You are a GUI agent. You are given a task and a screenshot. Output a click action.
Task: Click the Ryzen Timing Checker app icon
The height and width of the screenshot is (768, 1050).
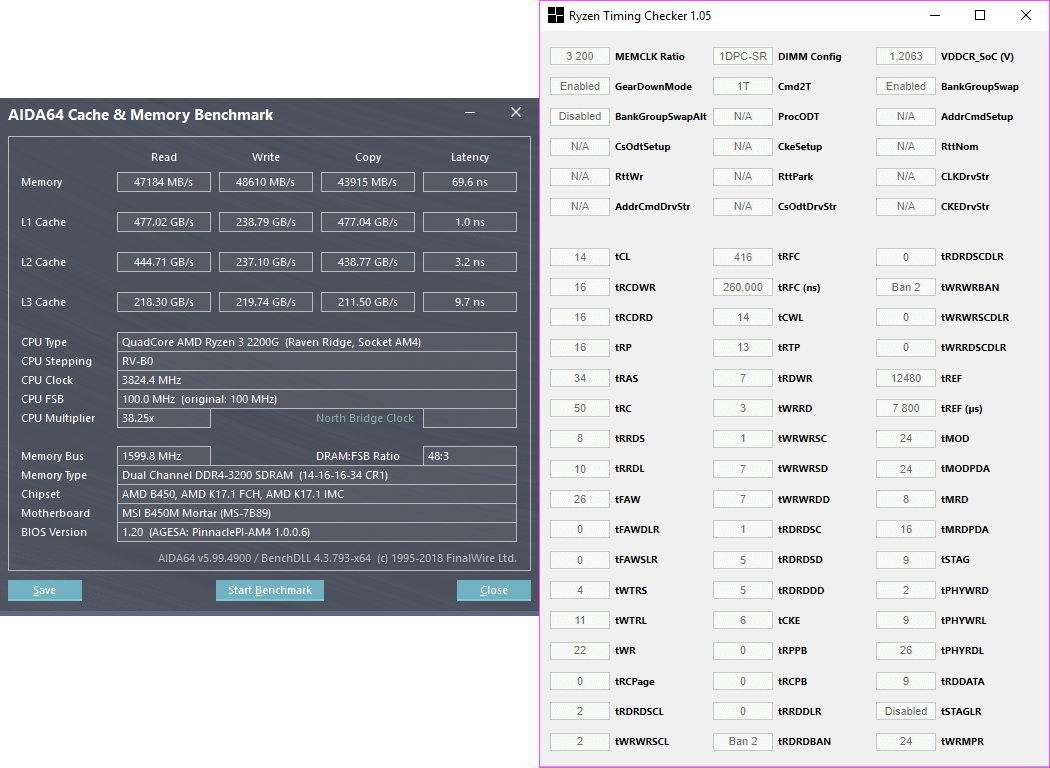tap(556, 15)
